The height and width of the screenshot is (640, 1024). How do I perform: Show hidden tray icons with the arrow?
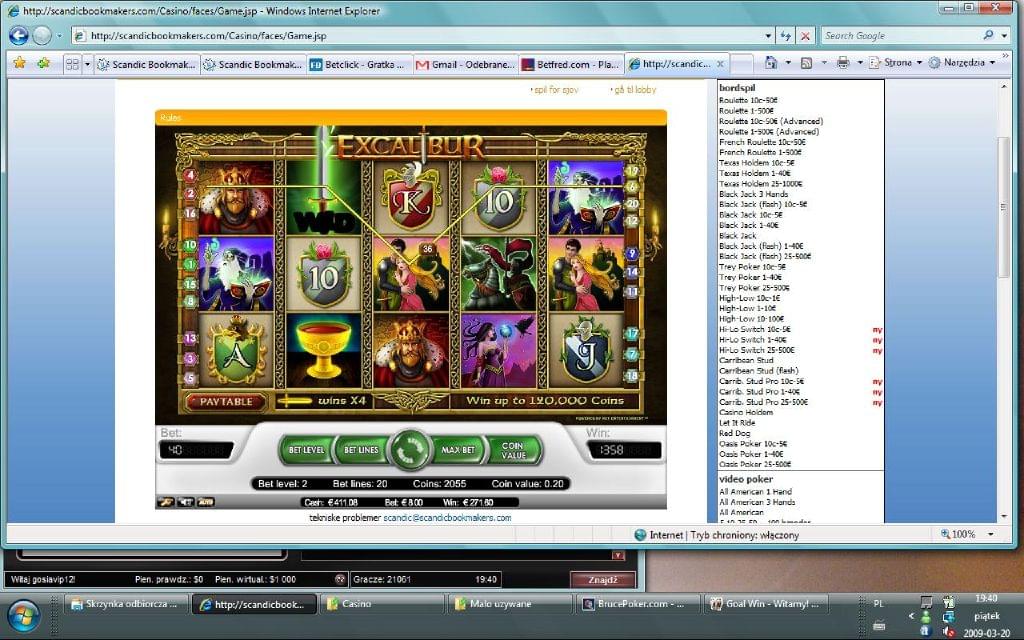911,616
